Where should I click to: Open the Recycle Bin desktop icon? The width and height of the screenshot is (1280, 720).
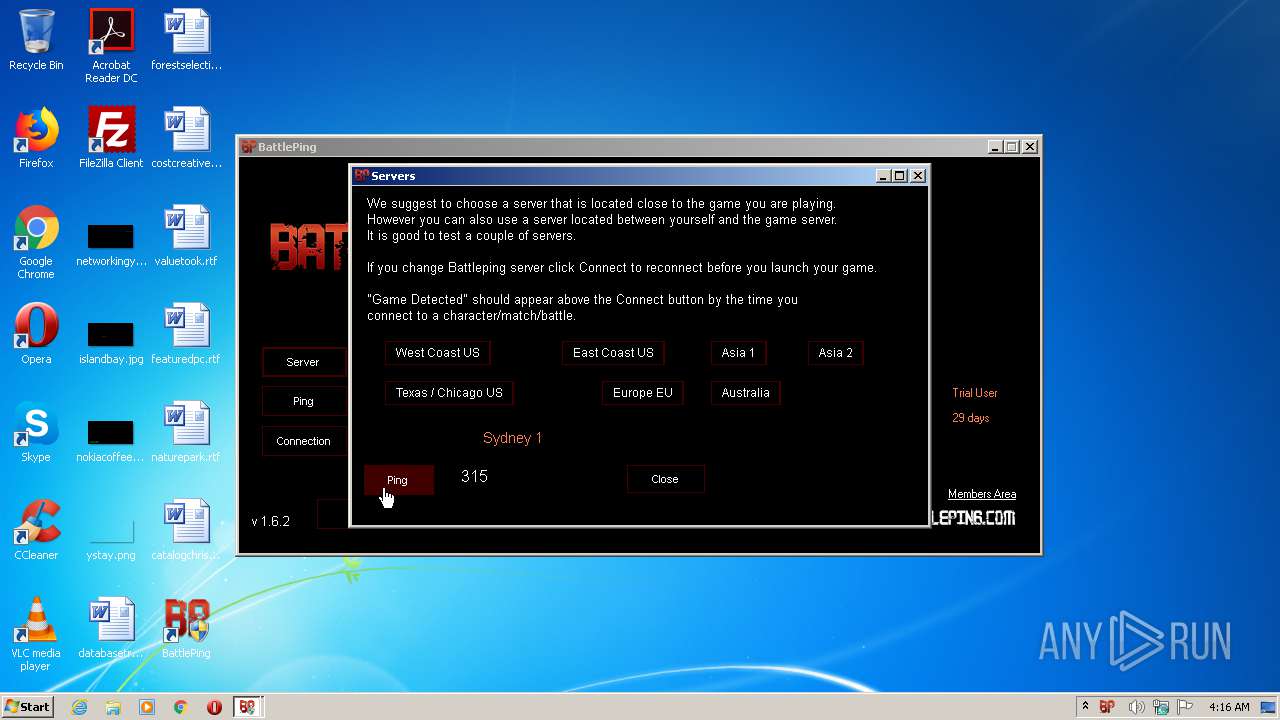(36, 40)
